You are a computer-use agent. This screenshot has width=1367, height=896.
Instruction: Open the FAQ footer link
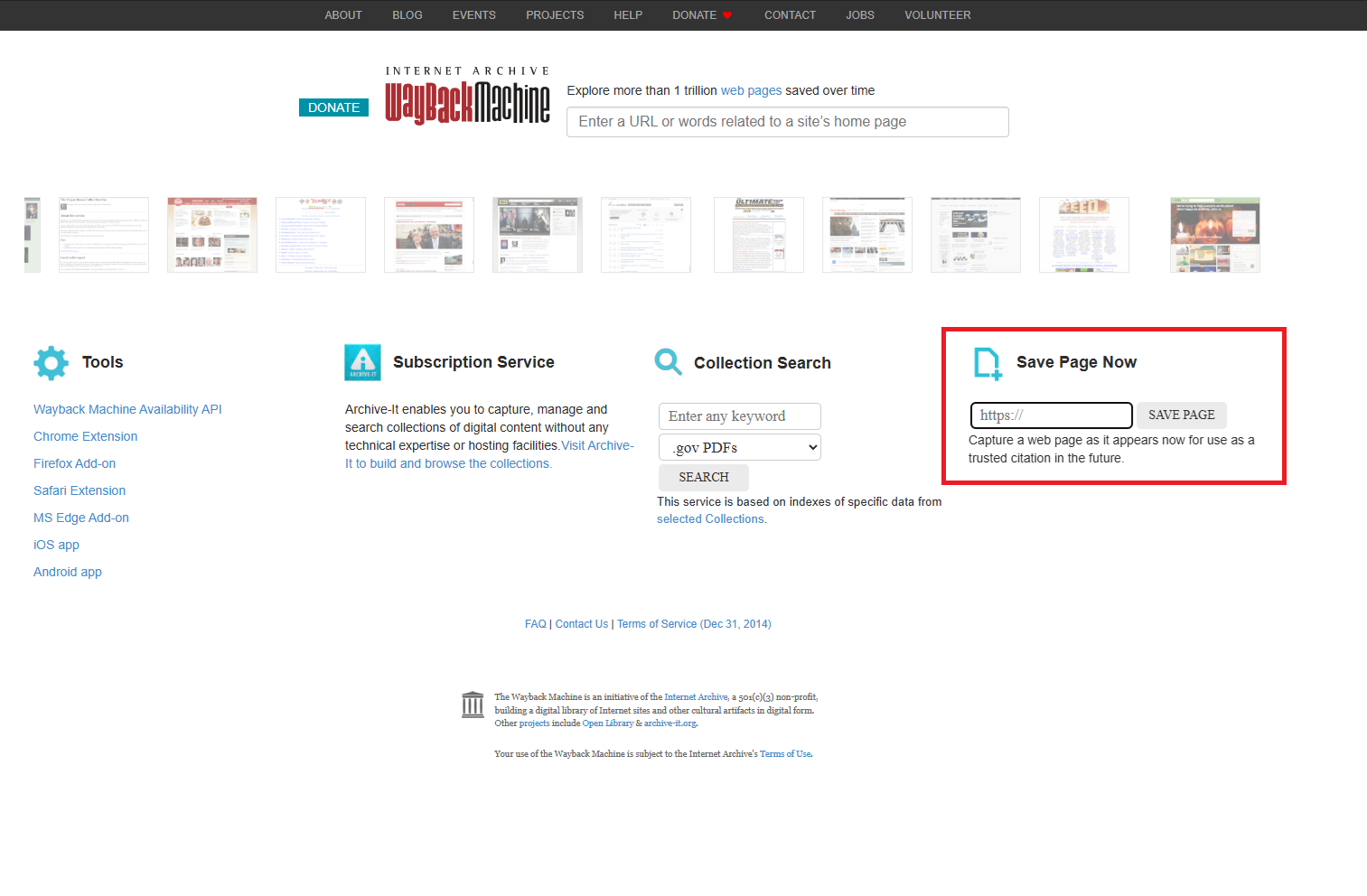click(x=536, y=624)
